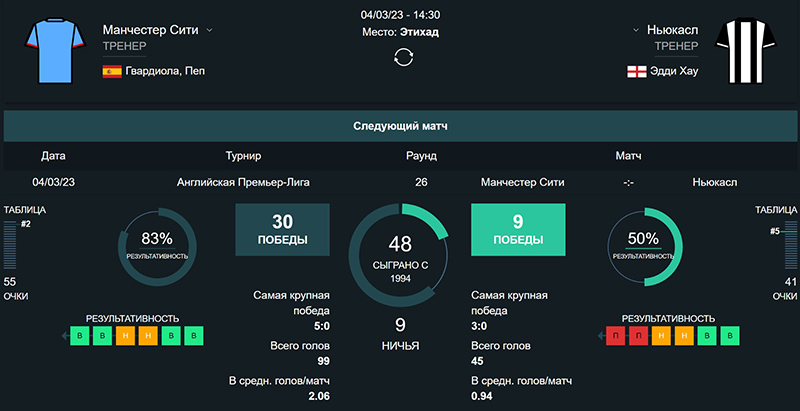Click the left form arrow near Manchester City results
This screenshot has height=411, width=800.
point(65,336)
